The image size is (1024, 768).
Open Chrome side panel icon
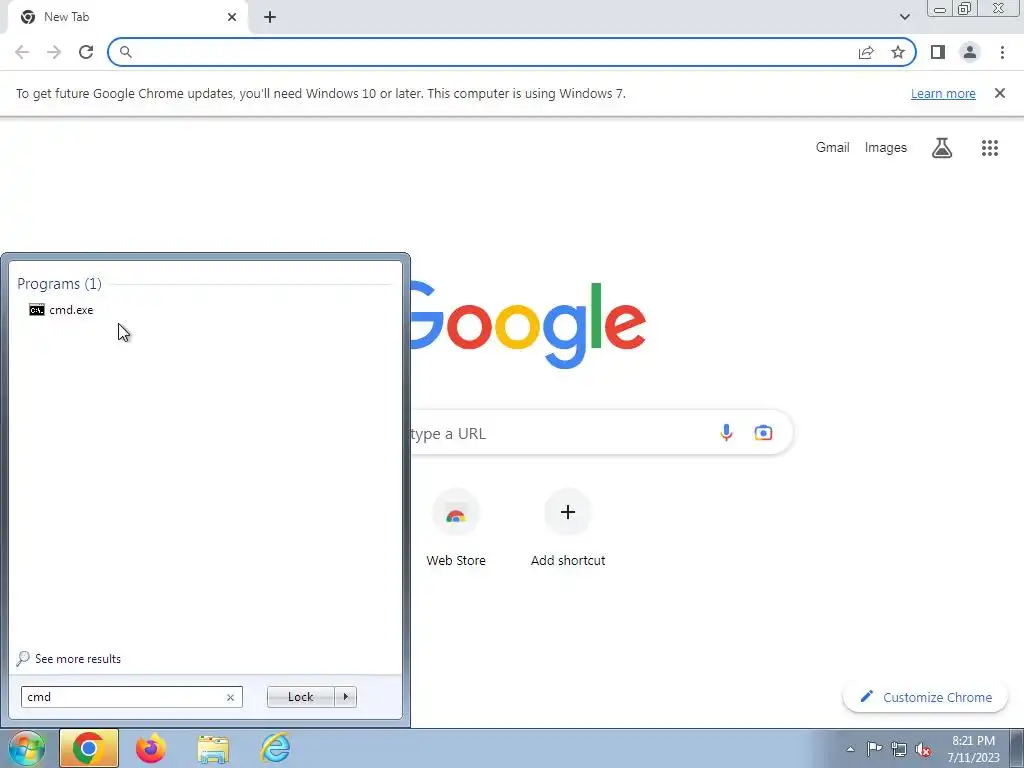tap(938, 52)
